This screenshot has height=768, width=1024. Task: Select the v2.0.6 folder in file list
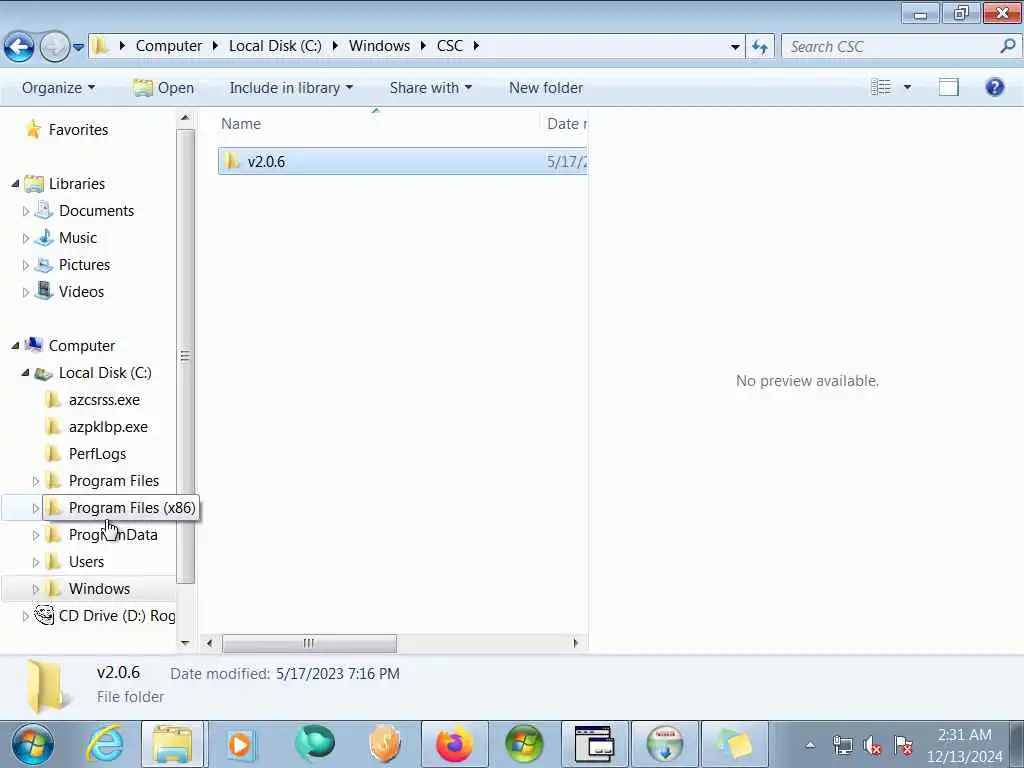coord(402,161)
